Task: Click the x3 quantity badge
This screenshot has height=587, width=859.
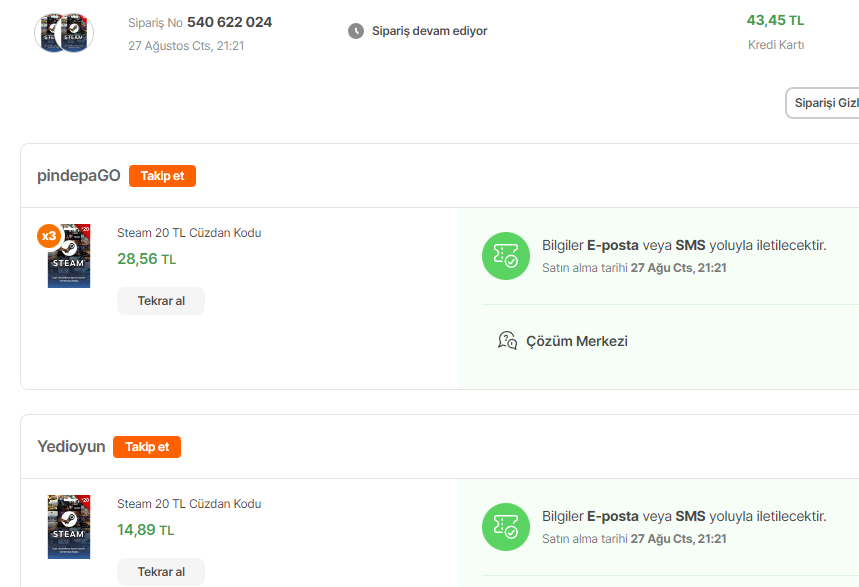Action: pyautogui.click(x=49, y=236)
